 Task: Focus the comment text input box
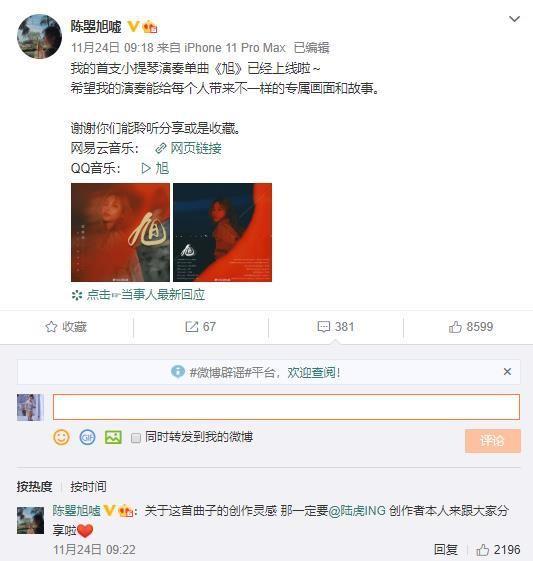coord(286,407)
